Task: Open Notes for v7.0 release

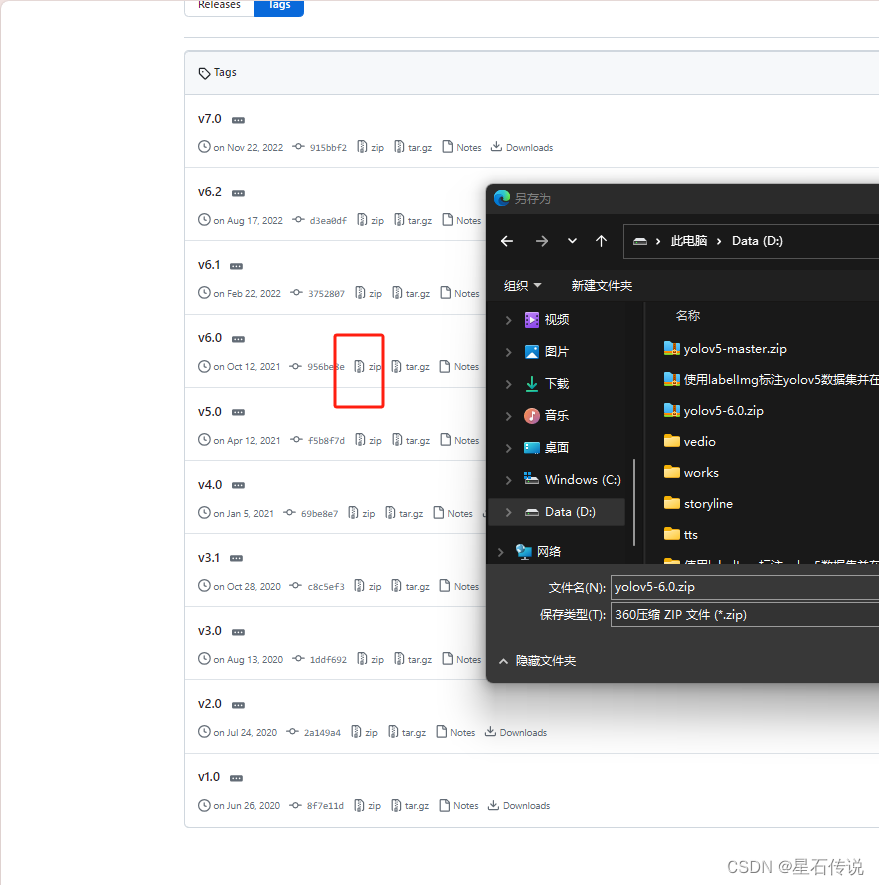Action: click(x=462, y=147)
